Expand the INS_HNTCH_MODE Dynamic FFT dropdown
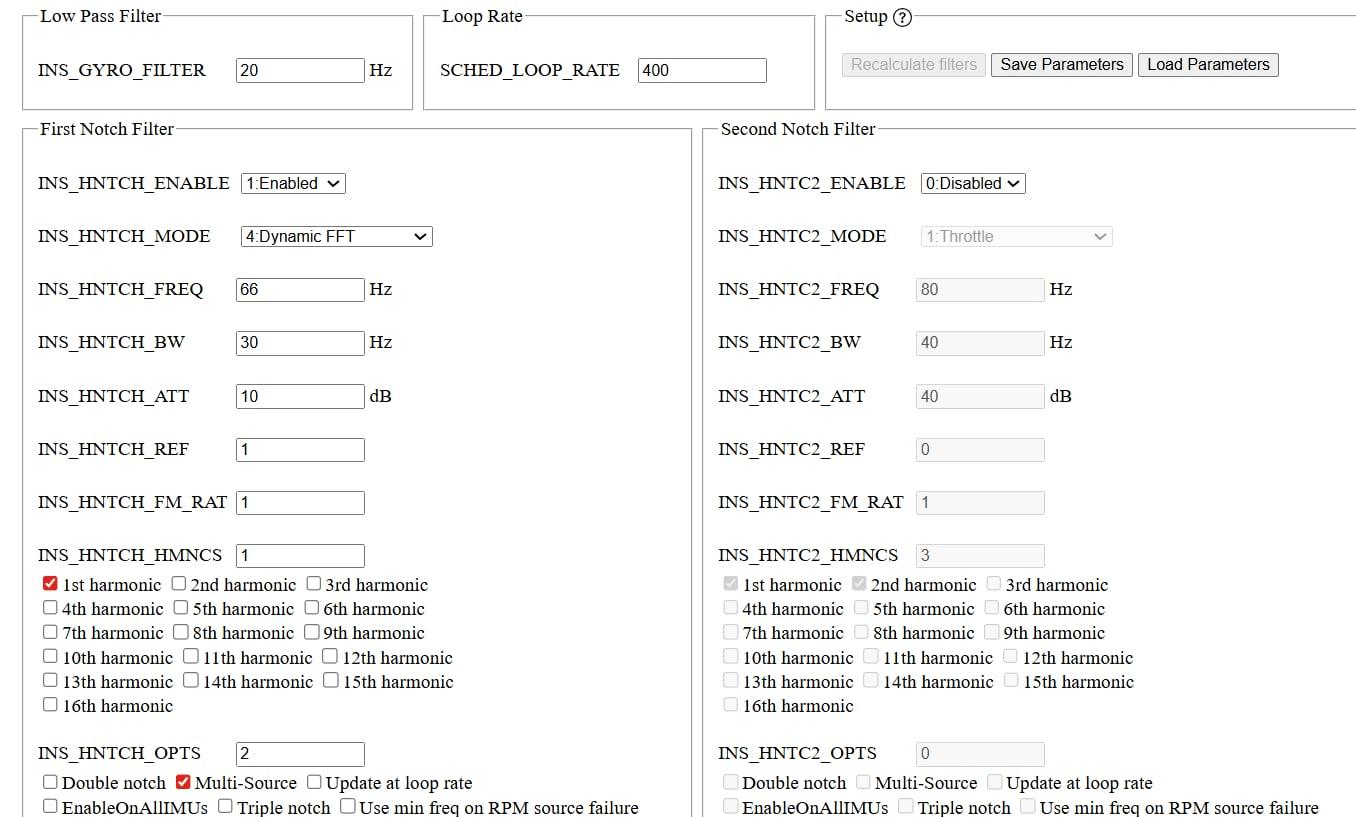This screenshot has width=1356, height=817. (336, 236)
